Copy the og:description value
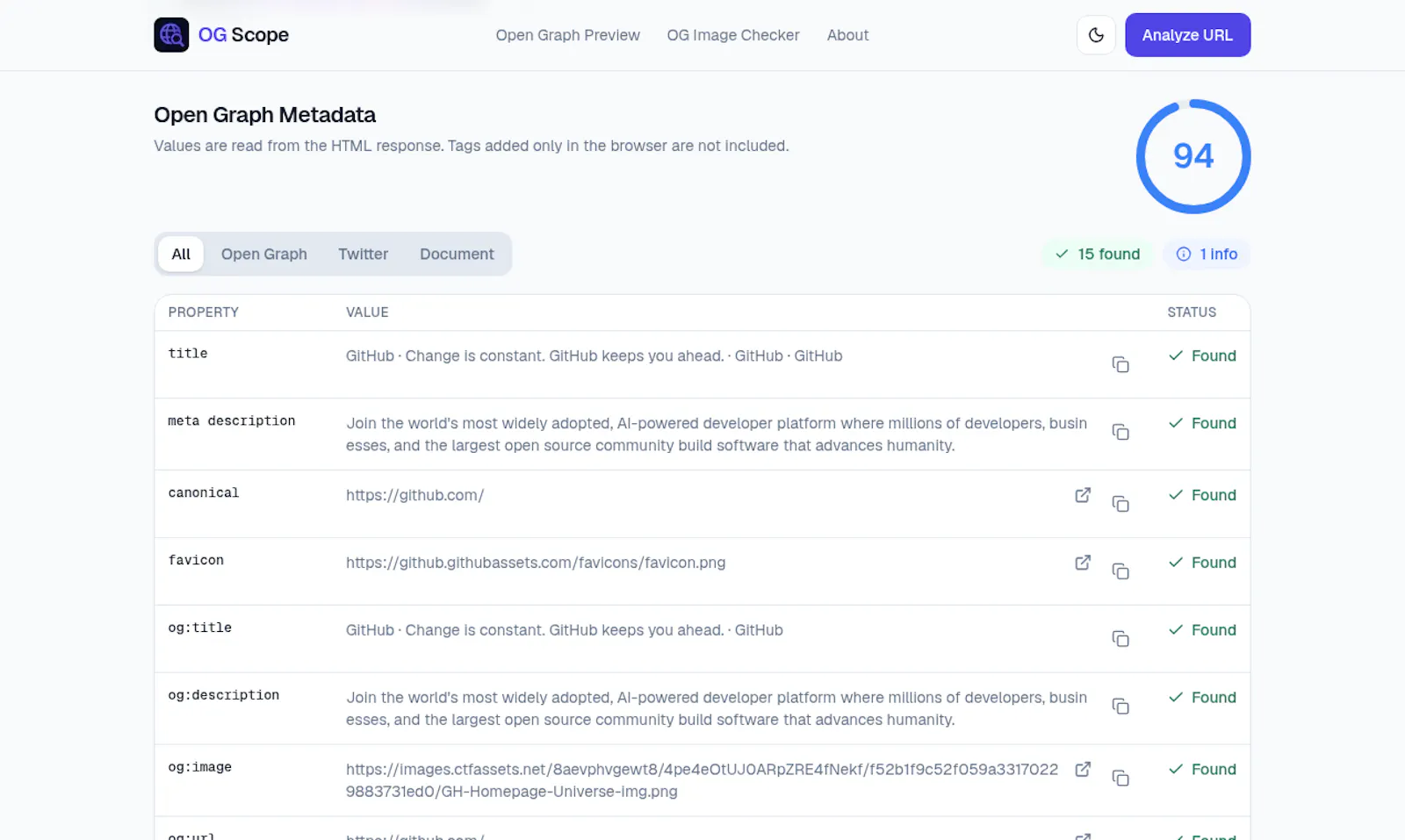This screenshot has height=840, width=1405. click(1120, 707)
